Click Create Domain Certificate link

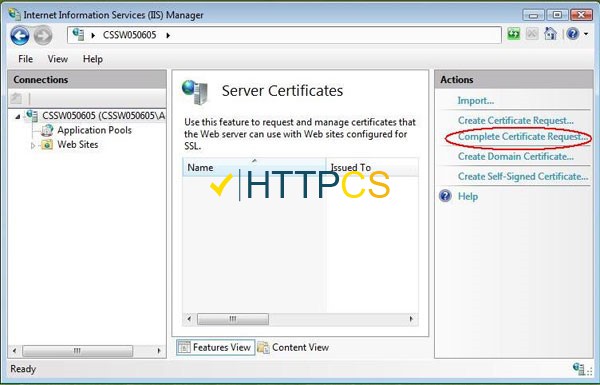pyautogui.click(x=516, y=157)
